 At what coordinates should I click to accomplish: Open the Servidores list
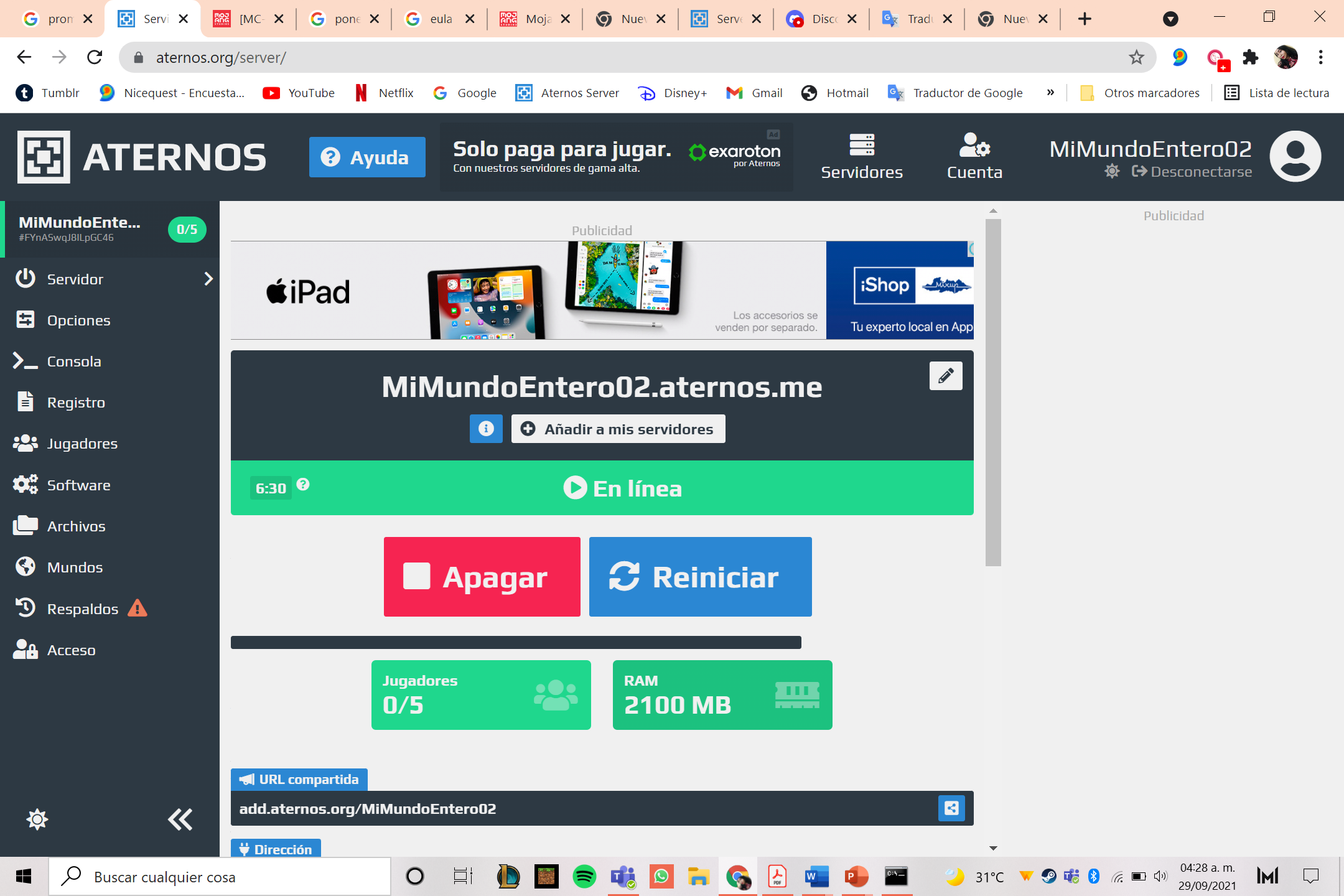coord(862,157)
